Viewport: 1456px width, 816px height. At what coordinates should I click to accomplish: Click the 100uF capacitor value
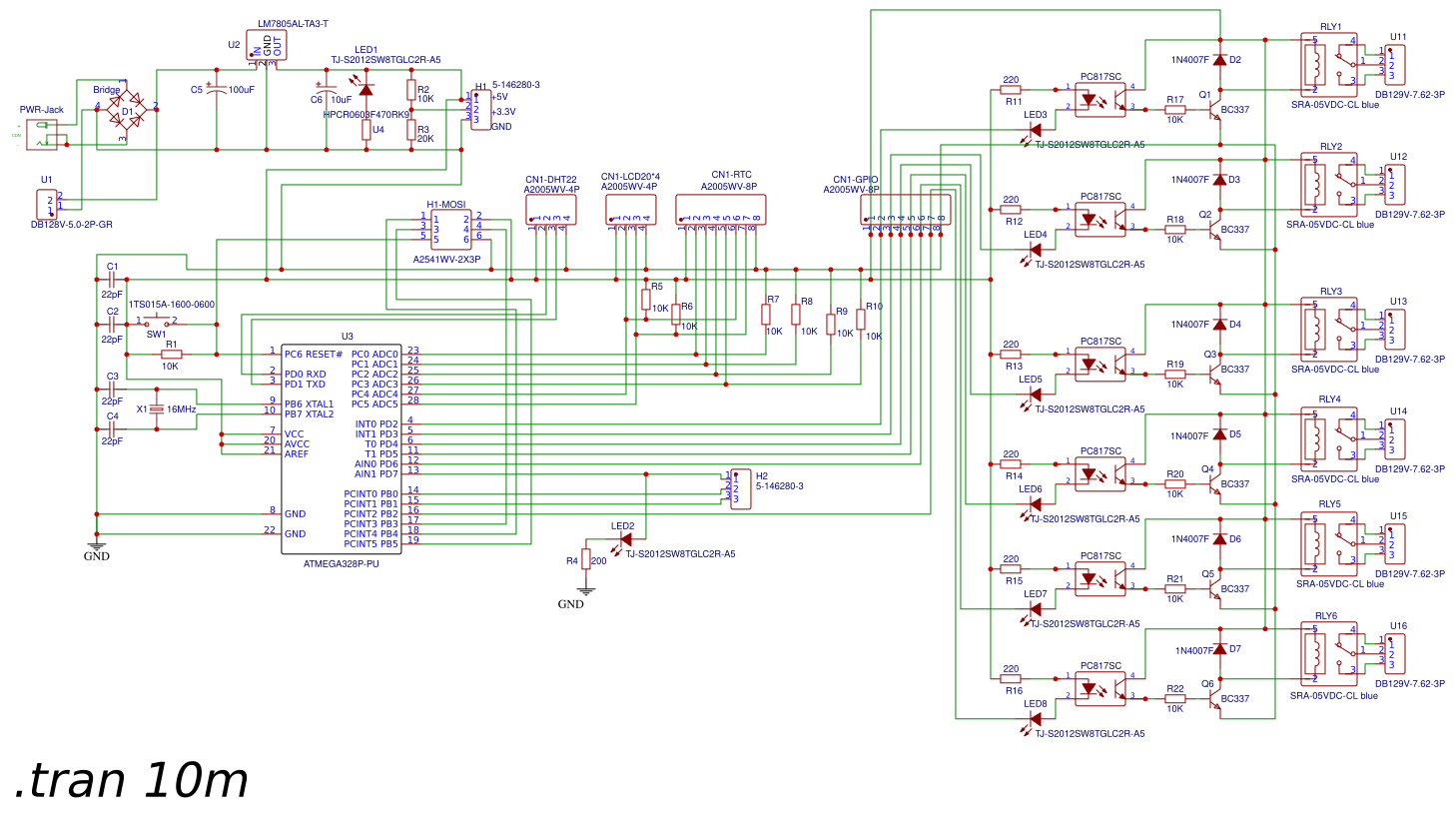point(242,90)
